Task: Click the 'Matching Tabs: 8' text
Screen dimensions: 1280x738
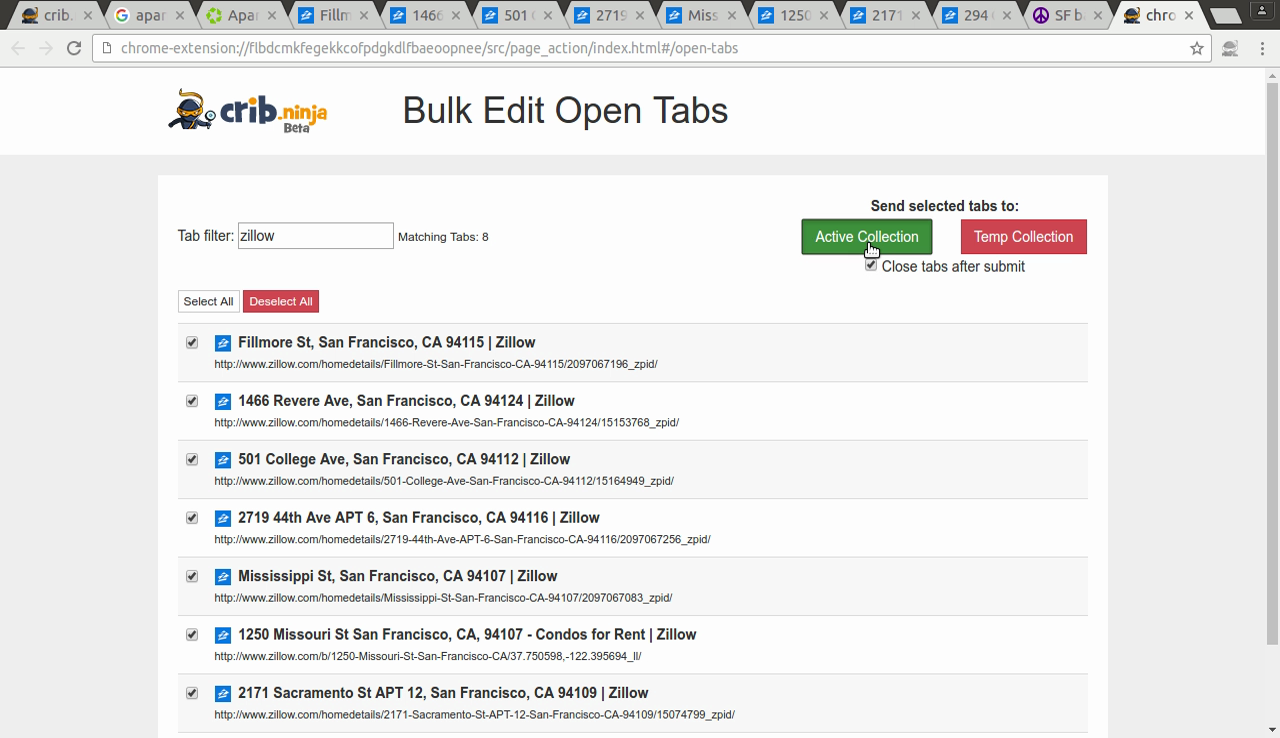Action: (x=443, y=237)
